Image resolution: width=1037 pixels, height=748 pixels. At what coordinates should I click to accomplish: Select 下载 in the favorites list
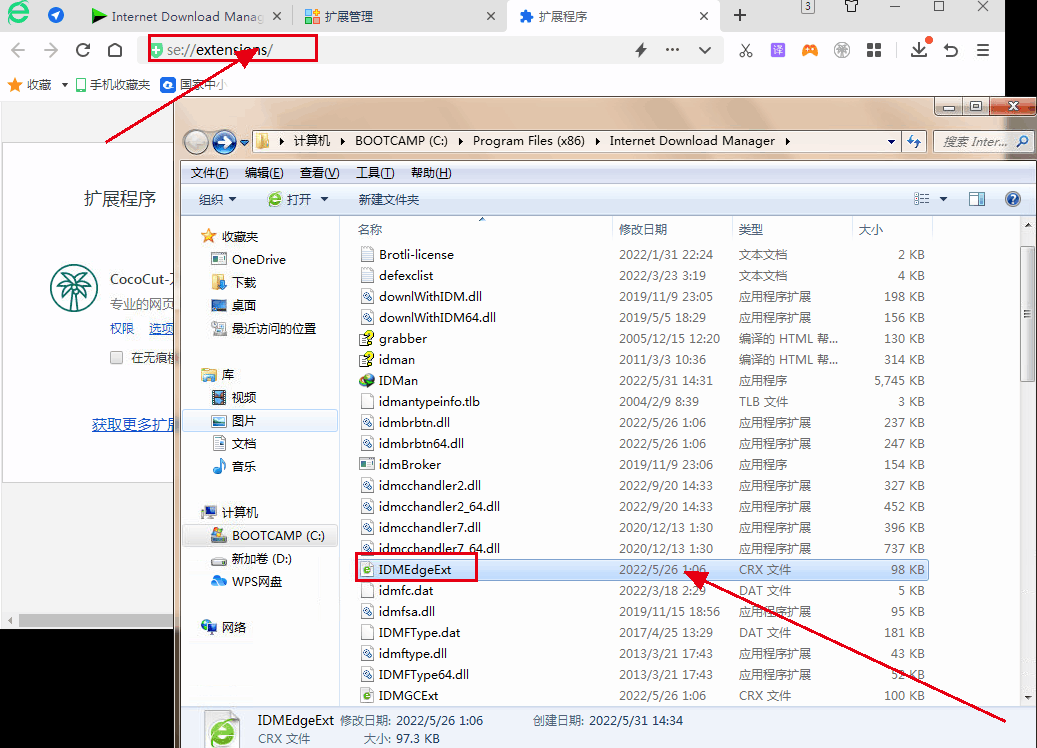[x=244, y=283]
